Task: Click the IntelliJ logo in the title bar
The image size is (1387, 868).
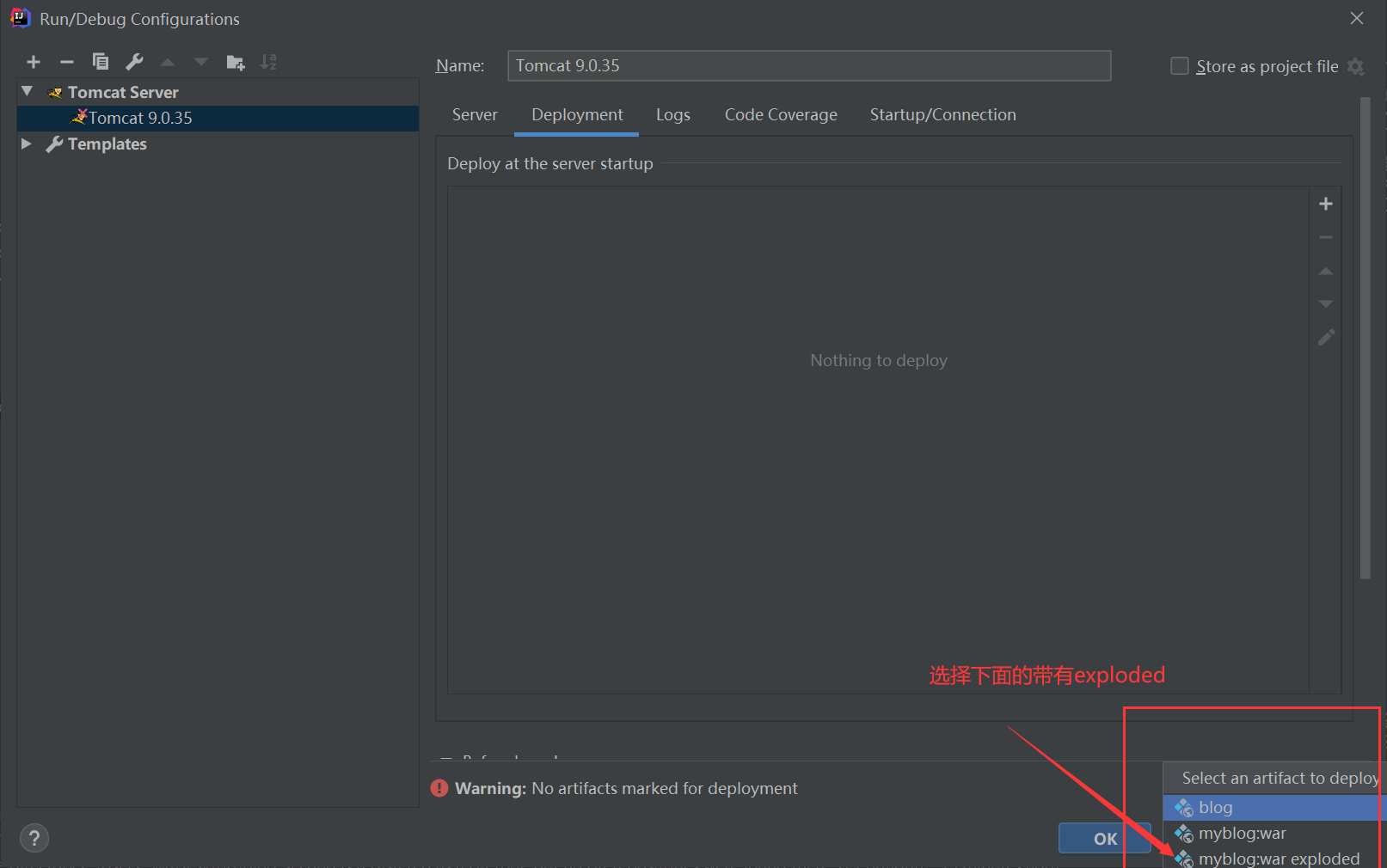Action: [x=20, y=18]
